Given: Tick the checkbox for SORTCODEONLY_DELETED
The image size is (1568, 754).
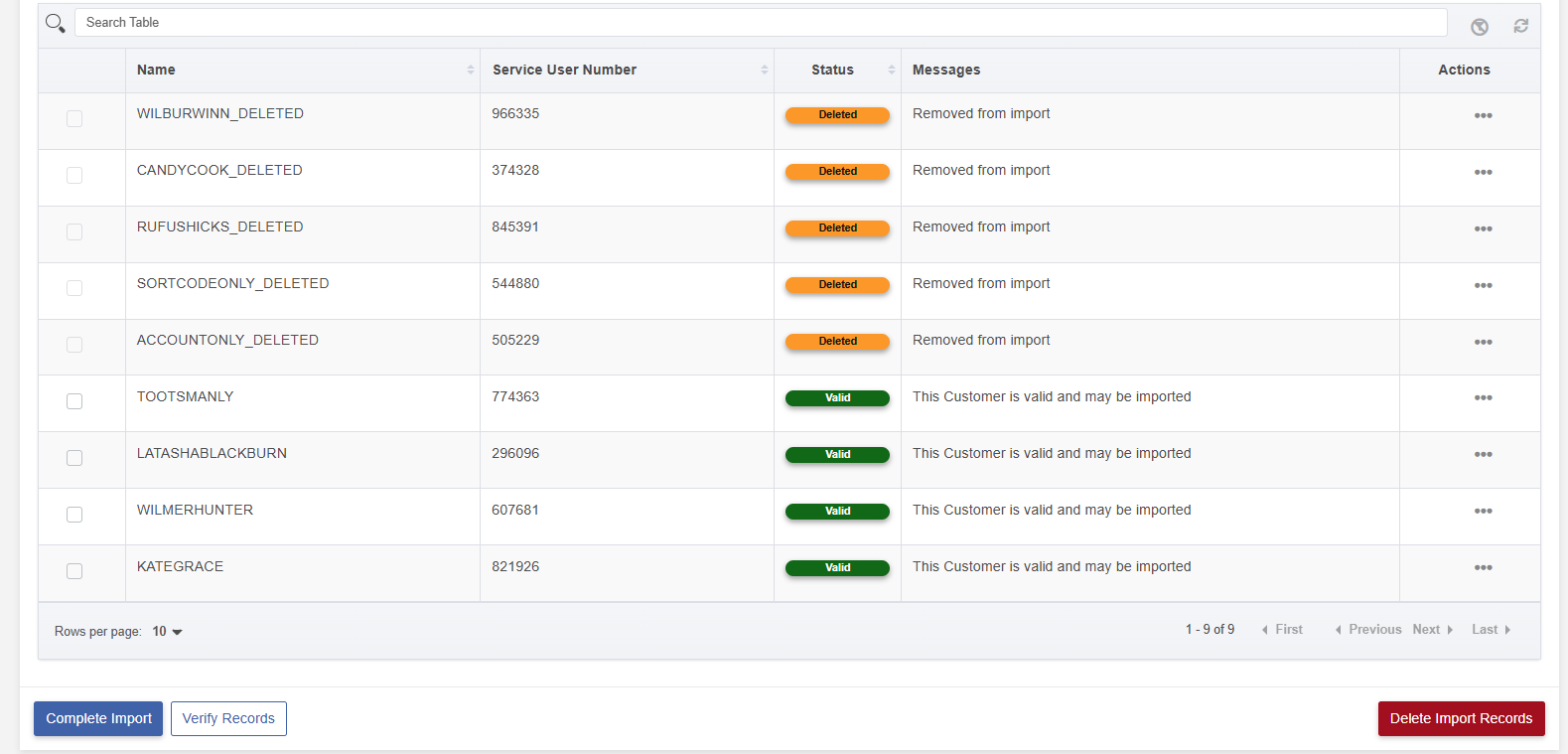Looking at the screenshot, I should (74, 288).
